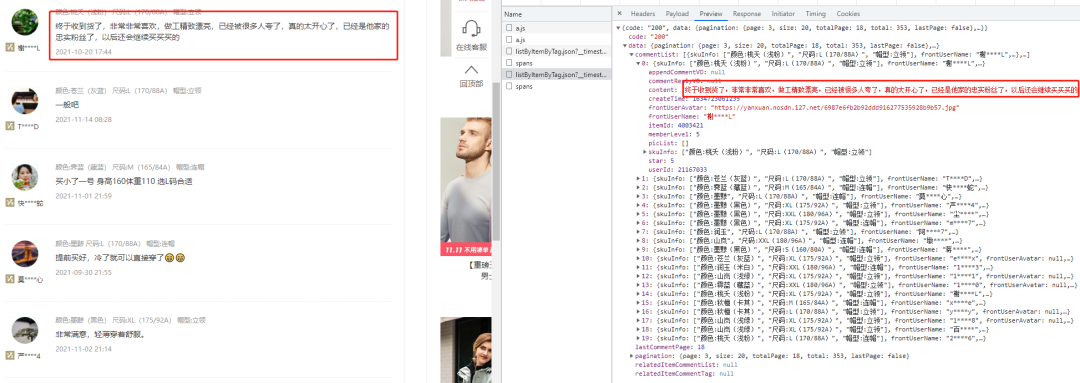Viewport: 1080px width, 383px height.
Task: Click comment 买小了一号 身高160体重110
Action: click(x=123, y=182)
